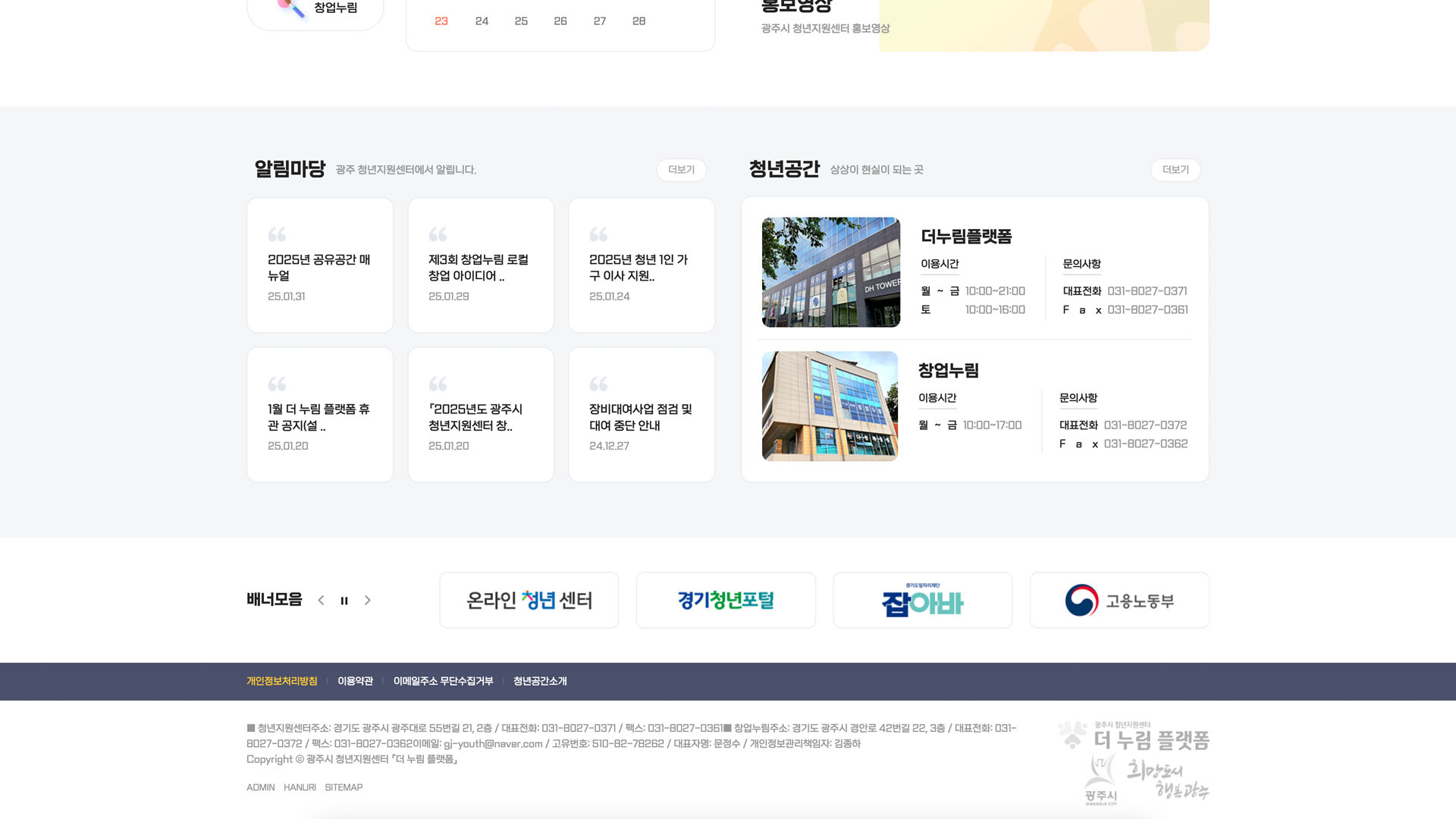The image size is (1456, 819).
Task: Open the 잡아바 banner
Action: (923, 600)
